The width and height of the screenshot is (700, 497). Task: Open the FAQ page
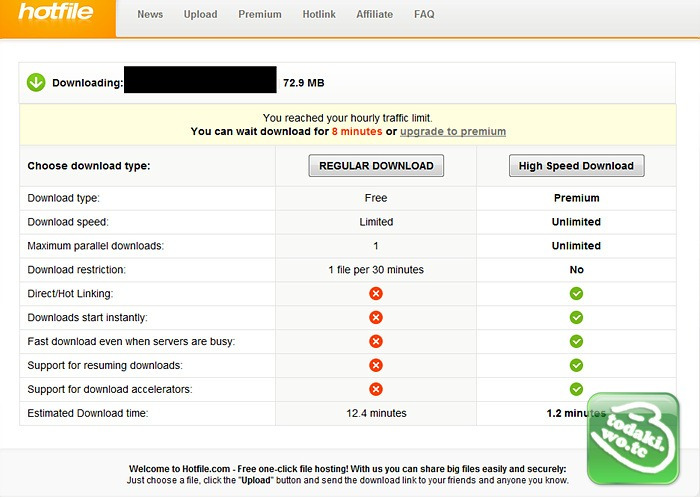(424, 14)
